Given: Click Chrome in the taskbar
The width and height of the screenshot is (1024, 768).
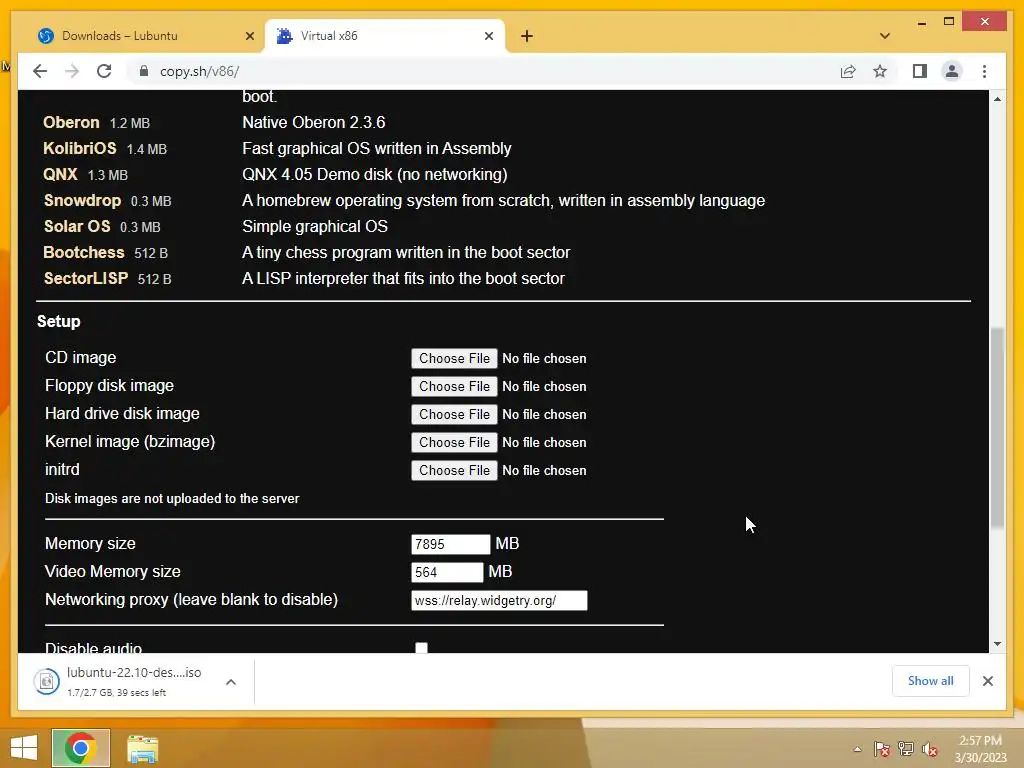Looking at the screenshot, I should tap(81, 748).
